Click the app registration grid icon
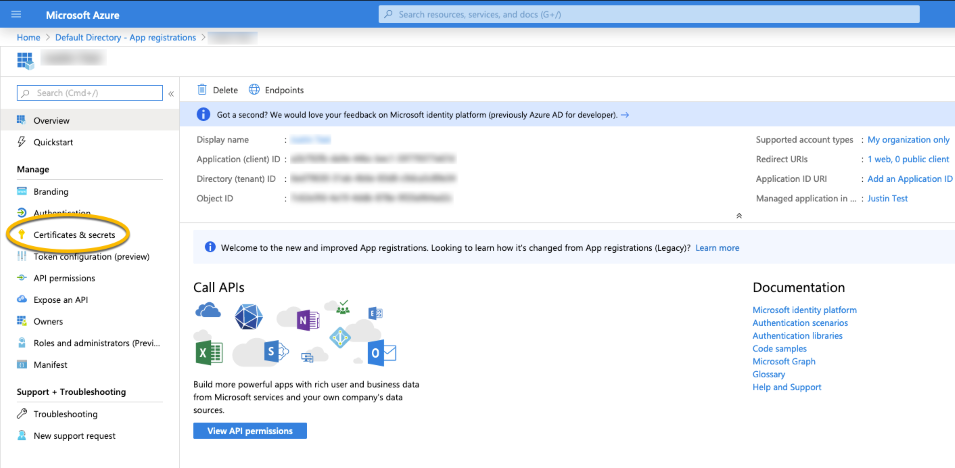 point(25,60)
